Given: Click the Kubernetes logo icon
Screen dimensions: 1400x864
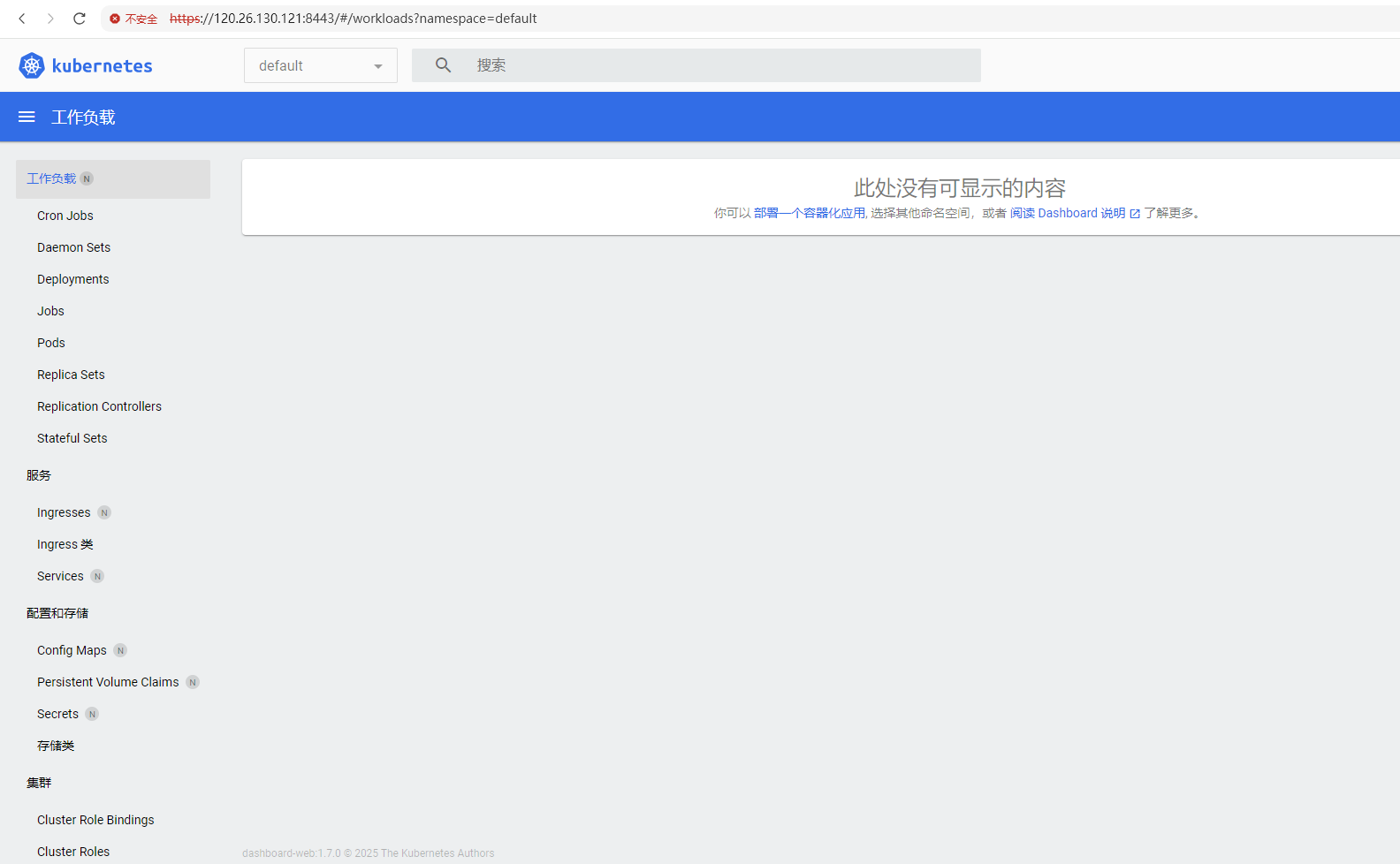Looking at the screenshot, I should (x=32, y=65).
